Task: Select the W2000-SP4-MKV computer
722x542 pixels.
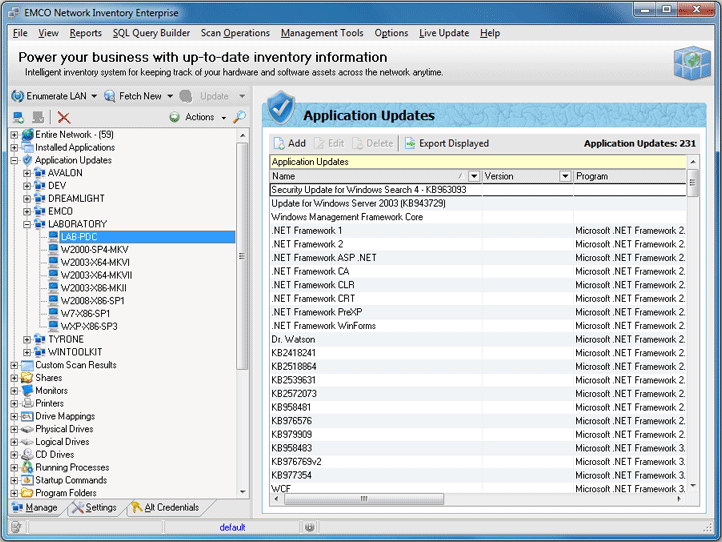Action: point(94,250)
